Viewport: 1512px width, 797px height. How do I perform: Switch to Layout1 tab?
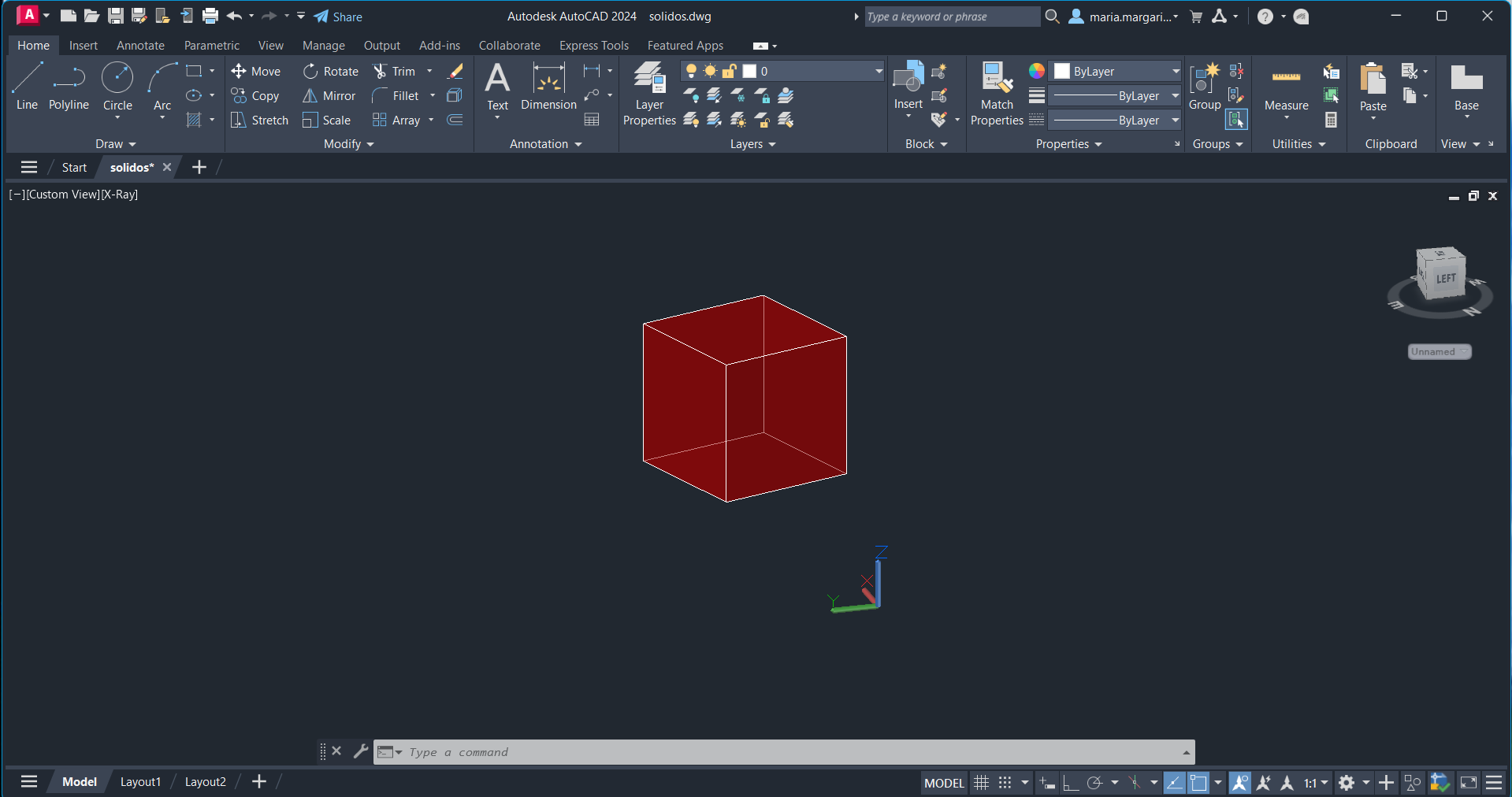pos(140,782)
